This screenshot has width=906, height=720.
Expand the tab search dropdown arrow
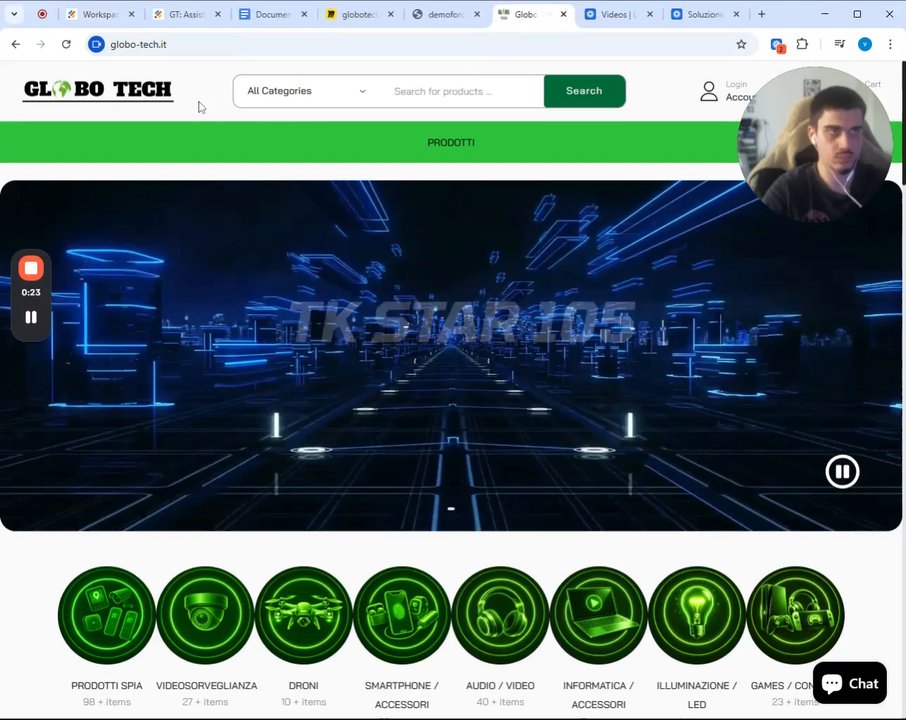point(14,14)
